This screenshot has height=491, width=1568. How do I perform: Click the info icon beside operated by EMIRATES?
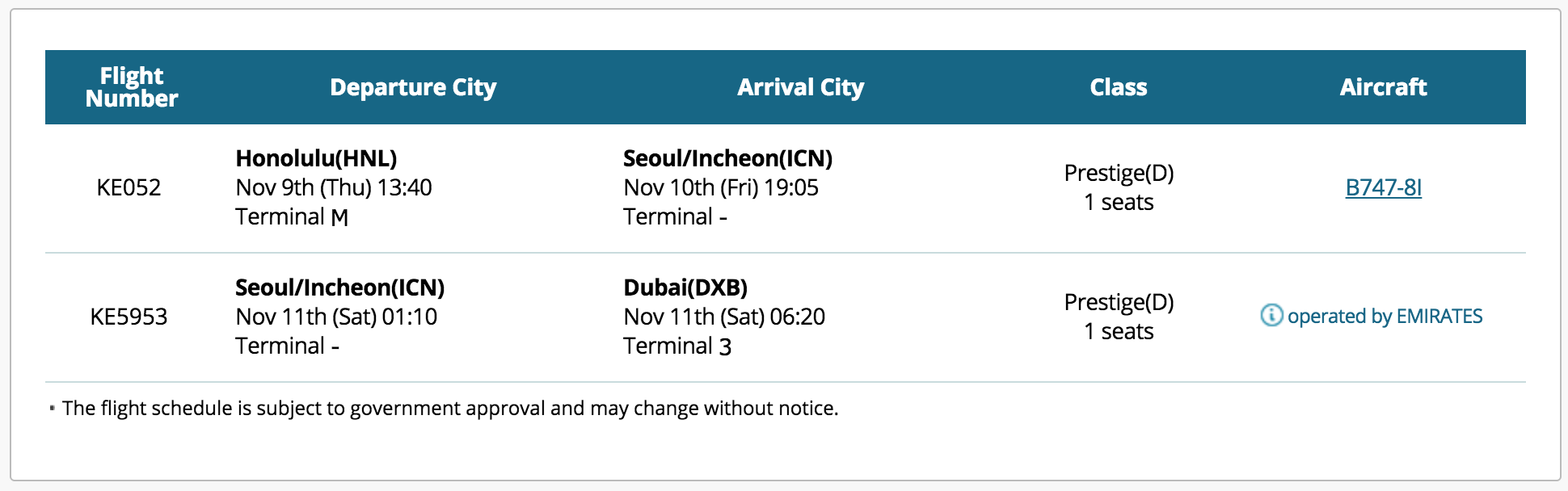[1271, 315]
